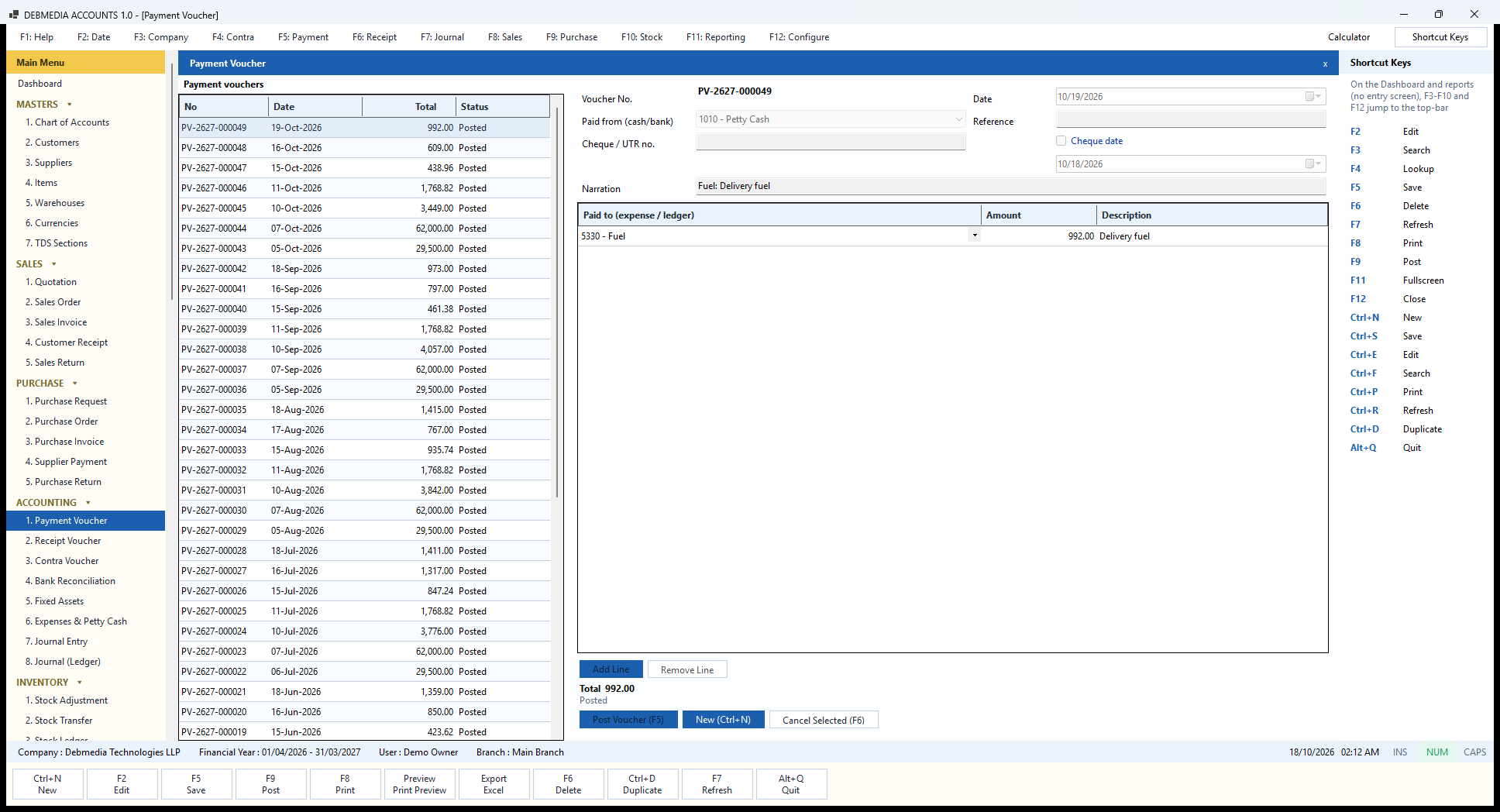The image size is (1500, 812).
Task: Click Post Voucher (F5)
Action: point(628,720)
